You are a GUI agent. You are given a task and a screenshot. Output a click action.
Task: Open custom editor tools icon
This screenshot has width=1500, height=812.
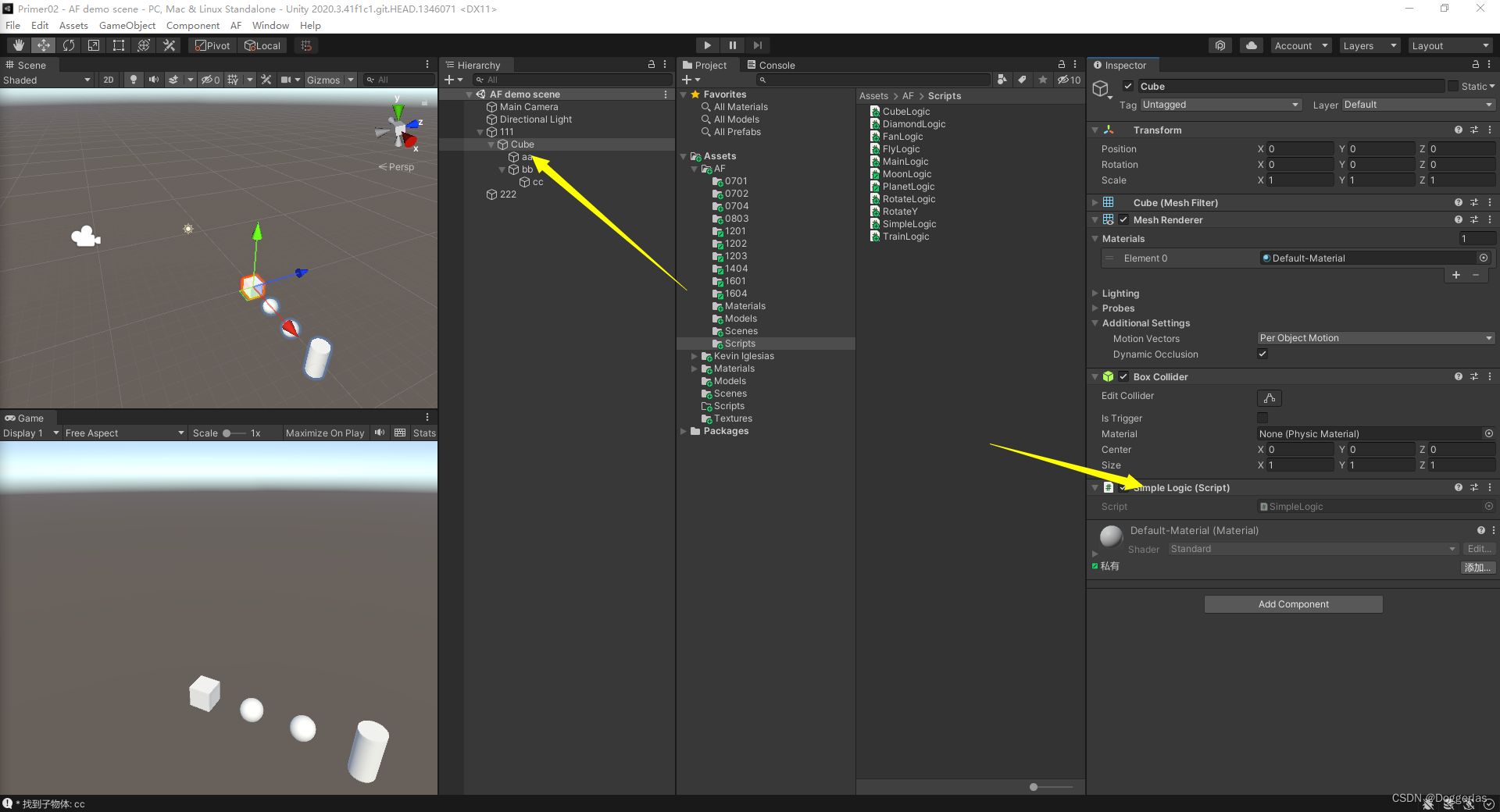tap(169, 45)
